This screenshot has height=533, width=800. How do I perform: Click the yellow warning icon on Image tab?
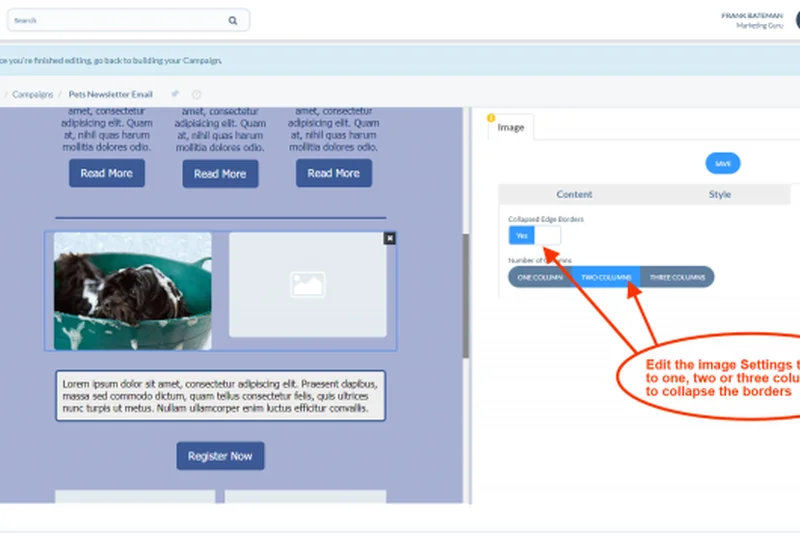[x=491, y=118]
